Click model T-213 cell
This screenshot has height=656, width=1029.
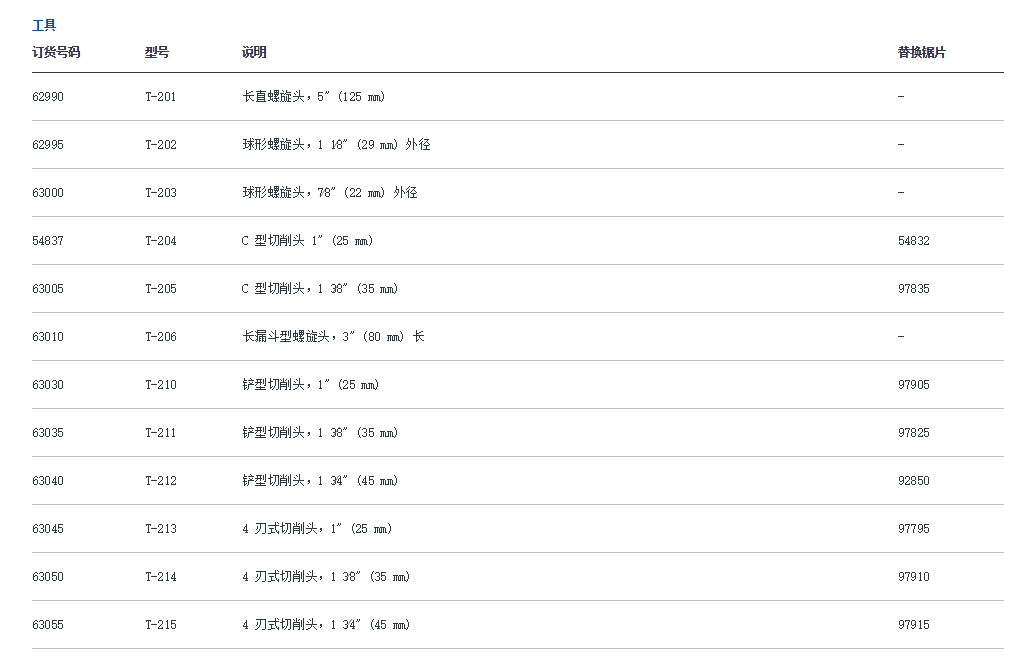coord(161,529)
